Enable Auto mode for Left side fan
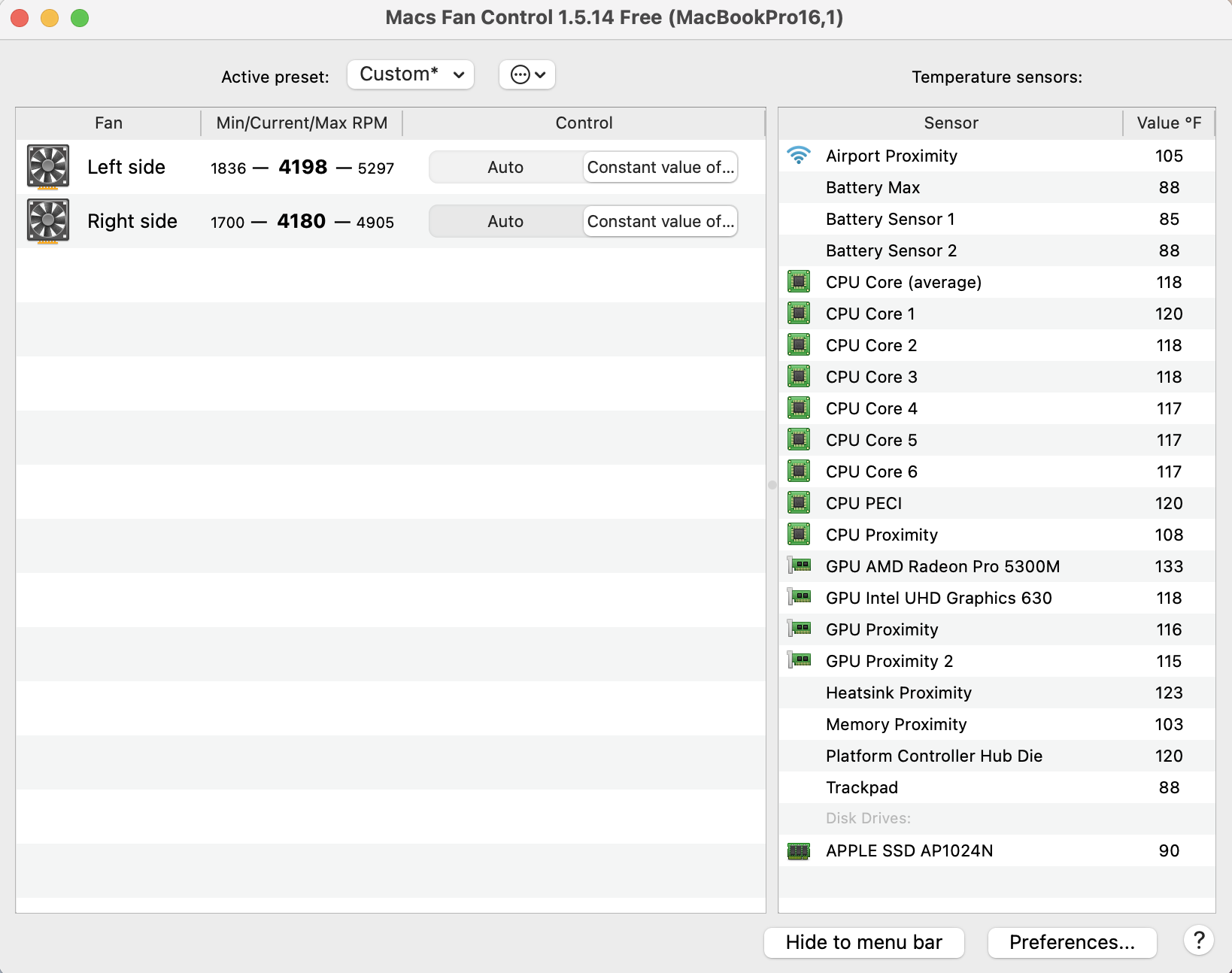The width and height of the screenshot is (1232, 973). point(504,167)
